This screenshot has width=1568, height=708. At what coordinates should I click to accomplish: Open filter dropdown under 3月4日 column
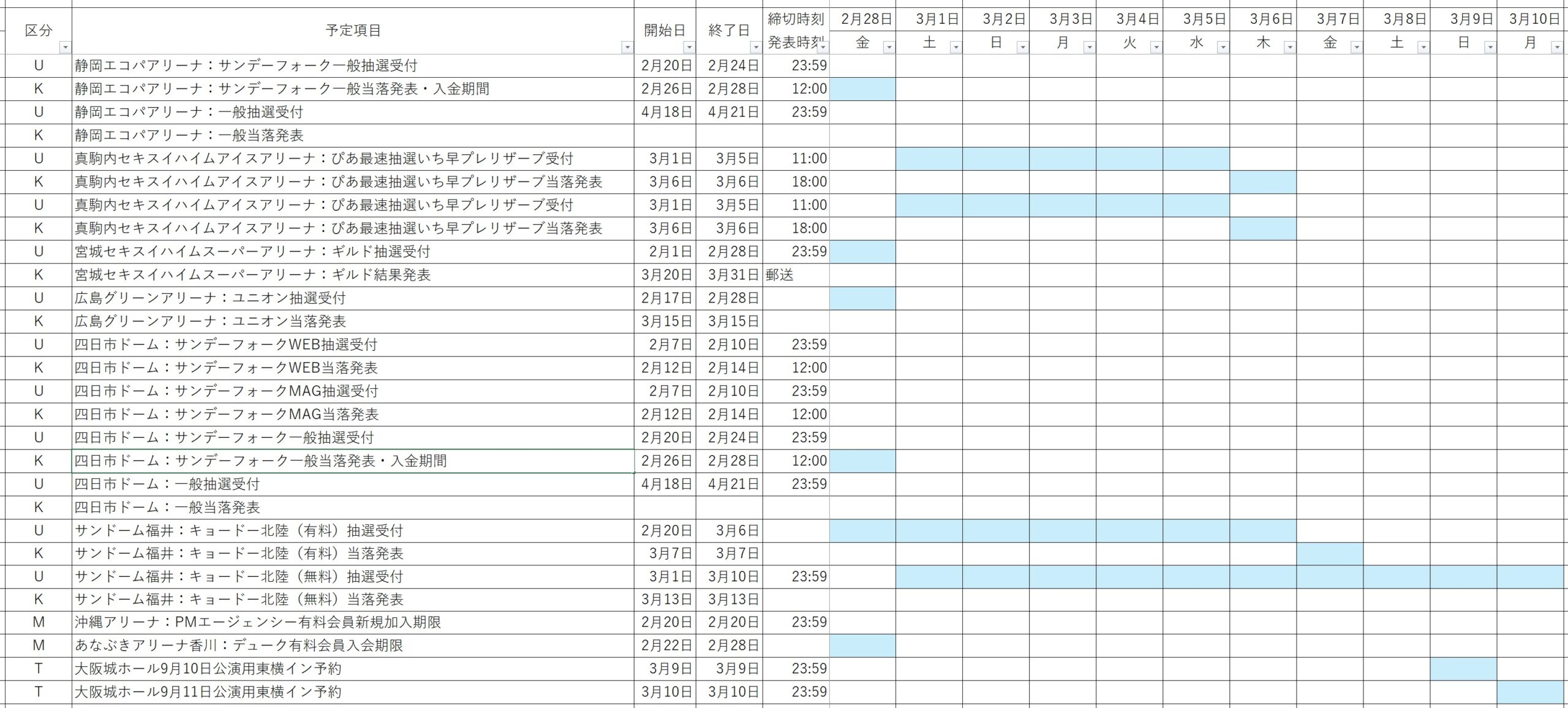(1156, 47)
